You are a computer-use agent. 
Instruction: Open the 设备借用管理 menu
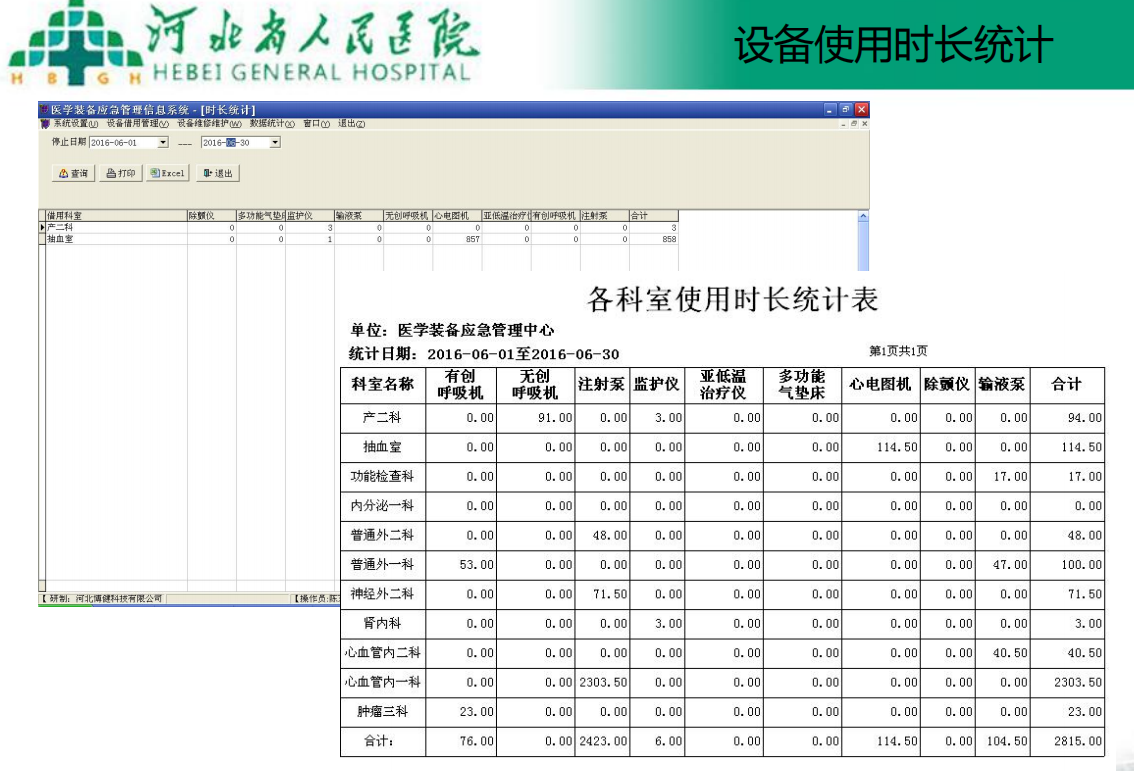[x=137, y=124]
